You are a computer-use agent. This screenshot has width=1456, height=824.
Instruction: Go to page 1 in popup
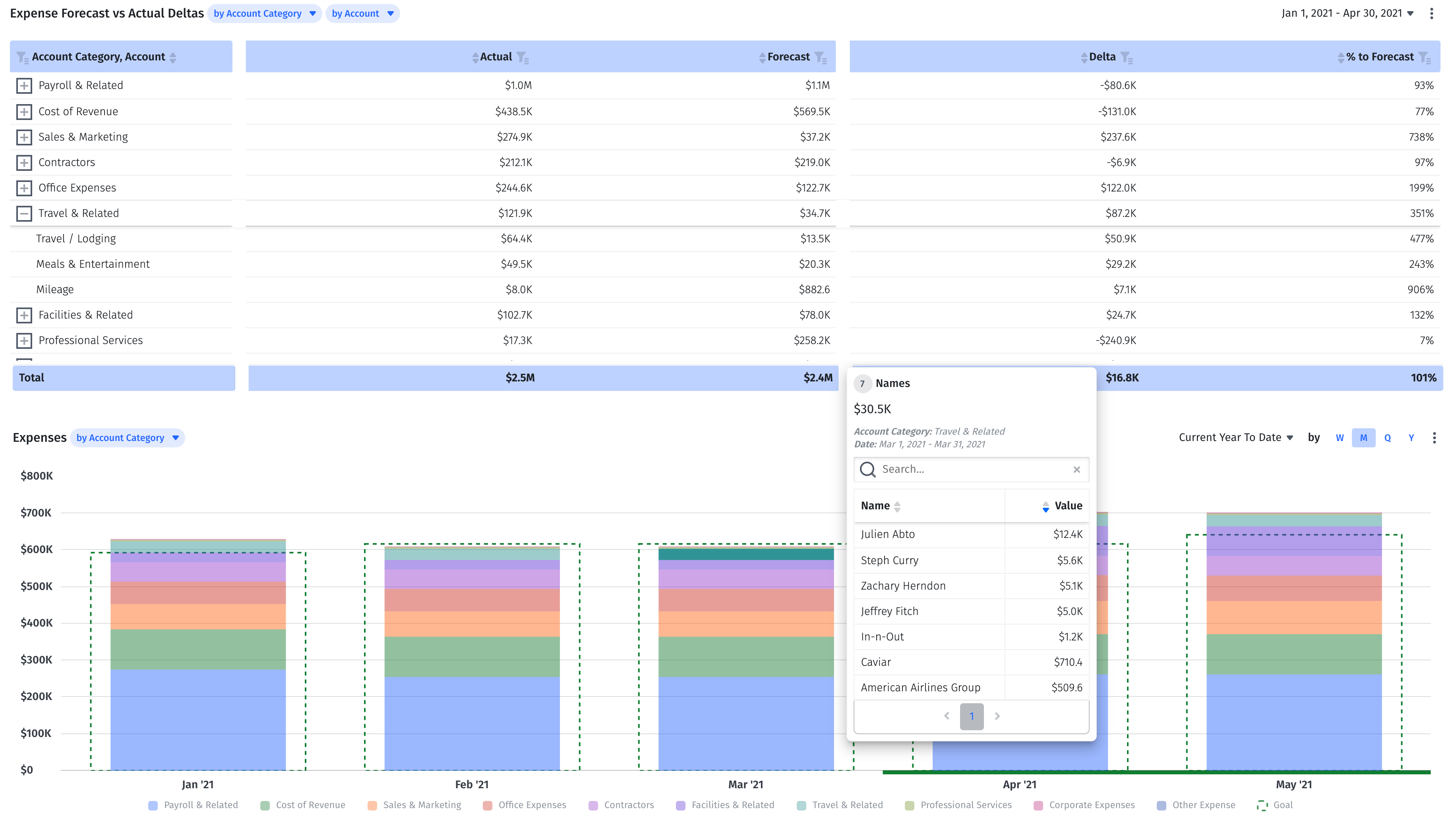971,716
